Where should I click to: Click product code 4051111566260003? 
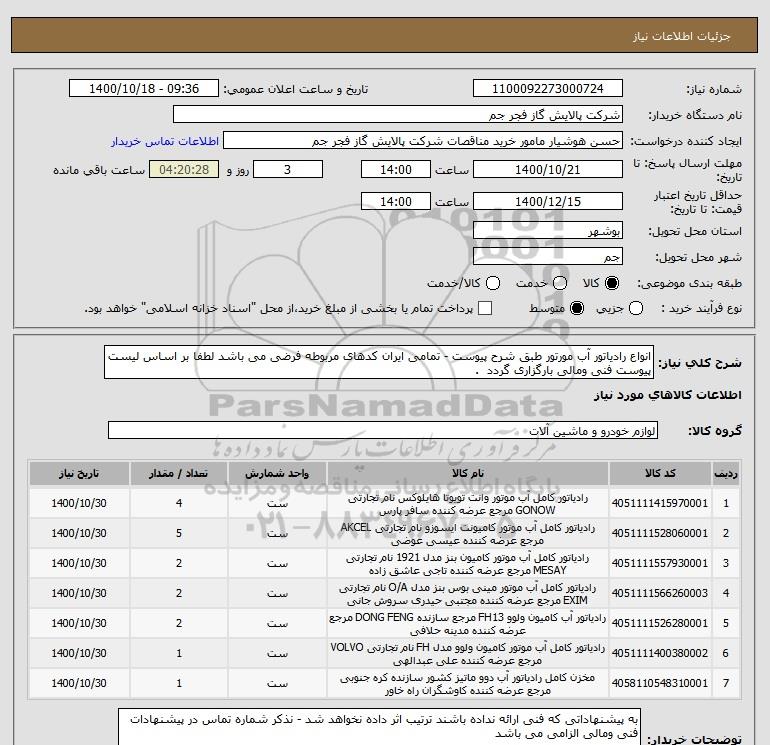pos(660,593)
